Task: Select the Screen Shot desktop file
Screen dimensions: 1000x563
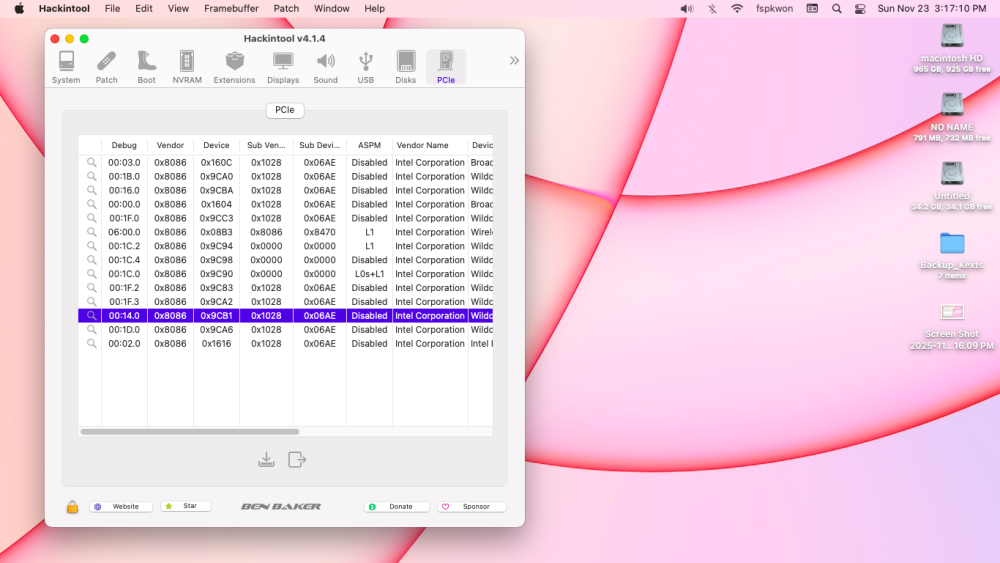Action: tap(952, 326)
